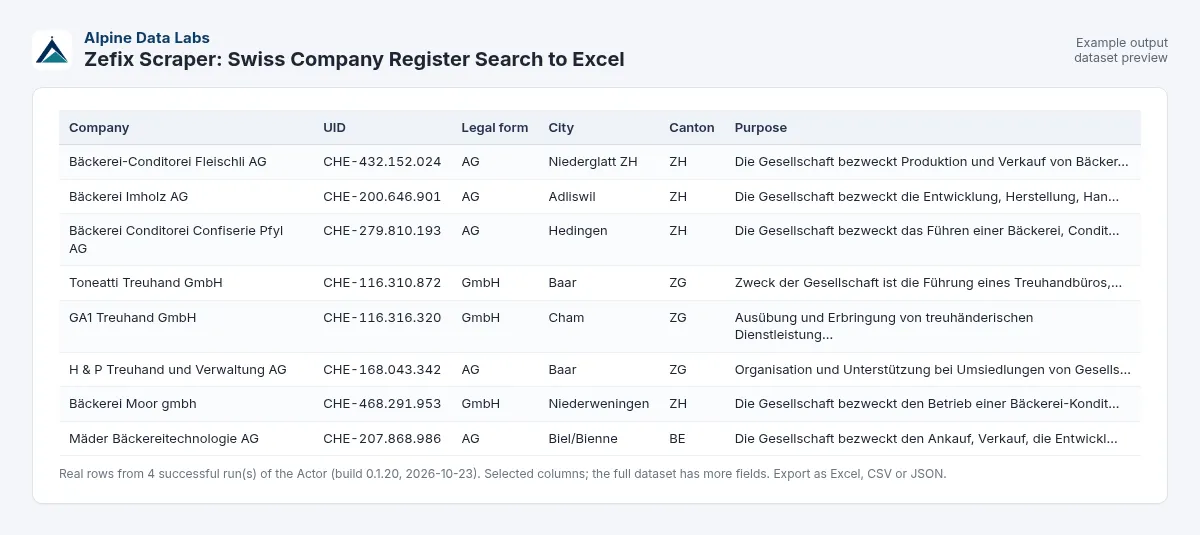Click UID CHE-200.646.901
The width and height of the screenshot is (1200, 535).
click(x=382, y=196)
